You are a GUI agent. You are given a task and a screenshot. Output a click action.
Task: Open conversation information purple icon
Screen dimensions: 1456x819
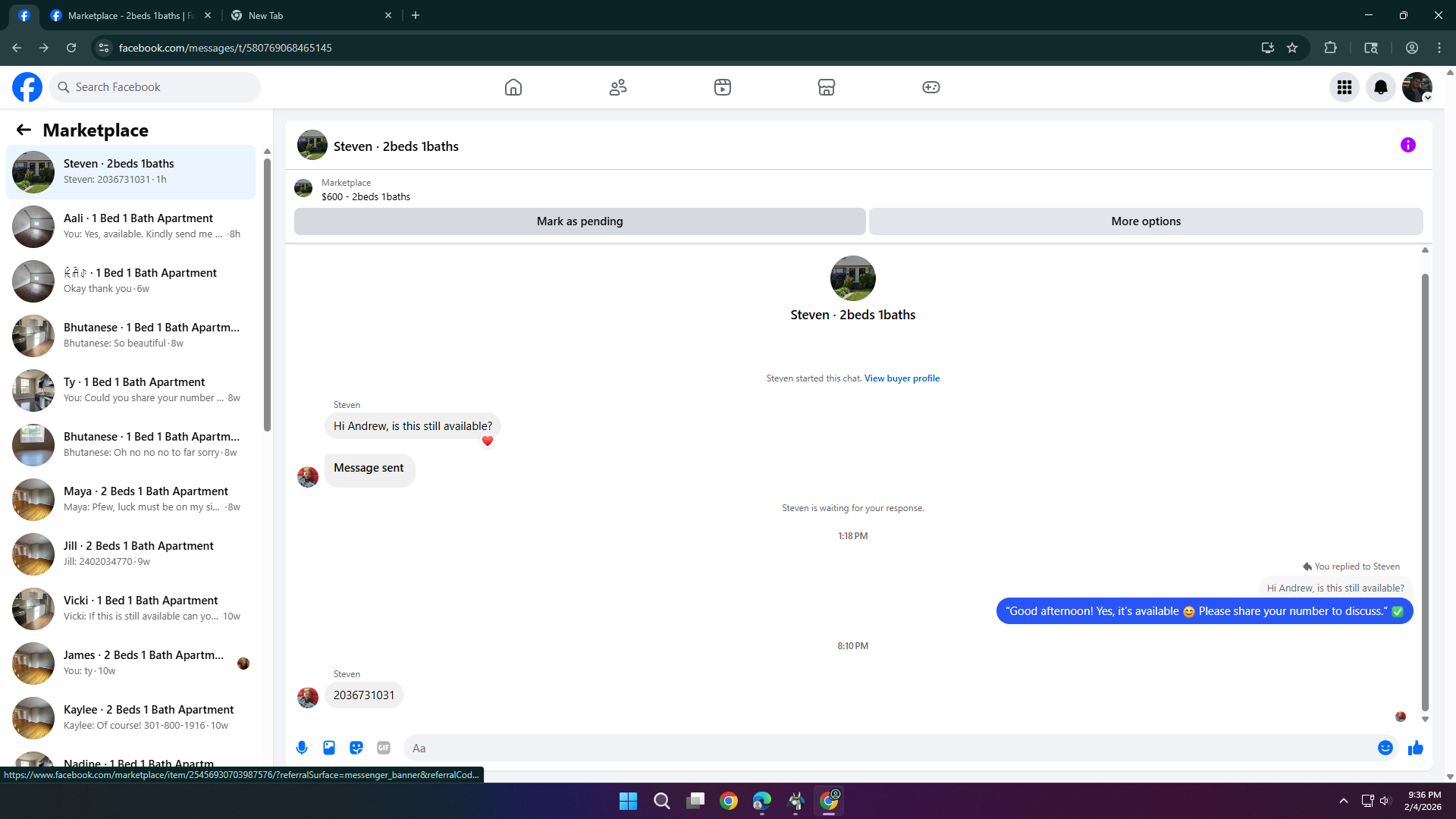(1407, 145)
